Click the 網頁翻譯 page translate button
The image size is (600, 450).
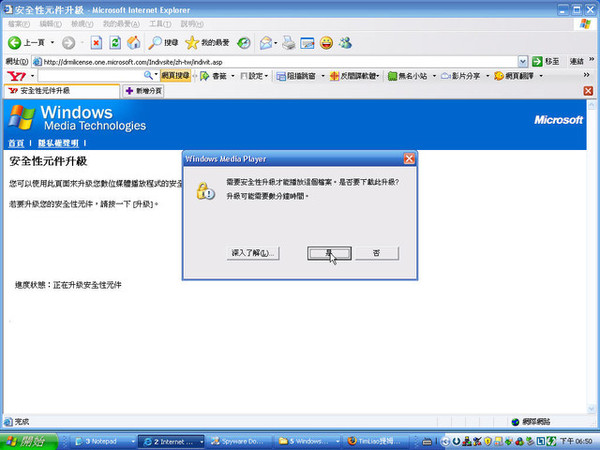(514, 76)
